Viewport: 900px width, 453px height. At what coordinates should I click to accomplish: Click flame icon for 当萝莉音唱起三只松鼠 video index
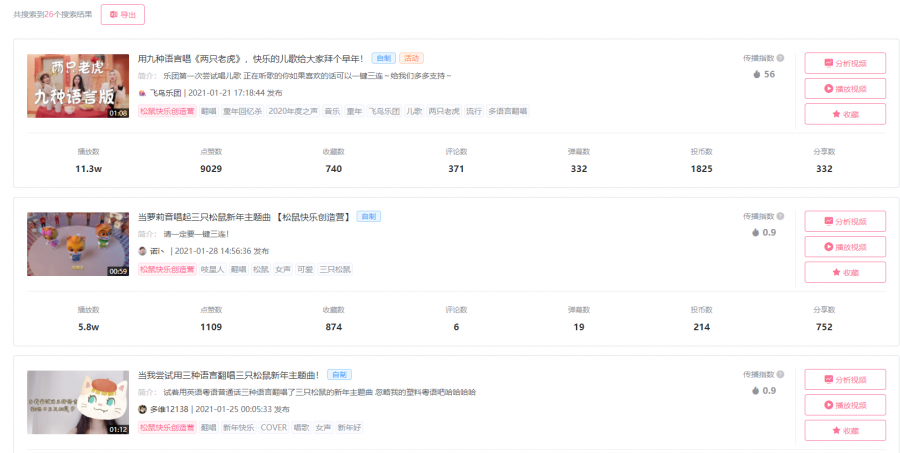(x=755, y=233)
